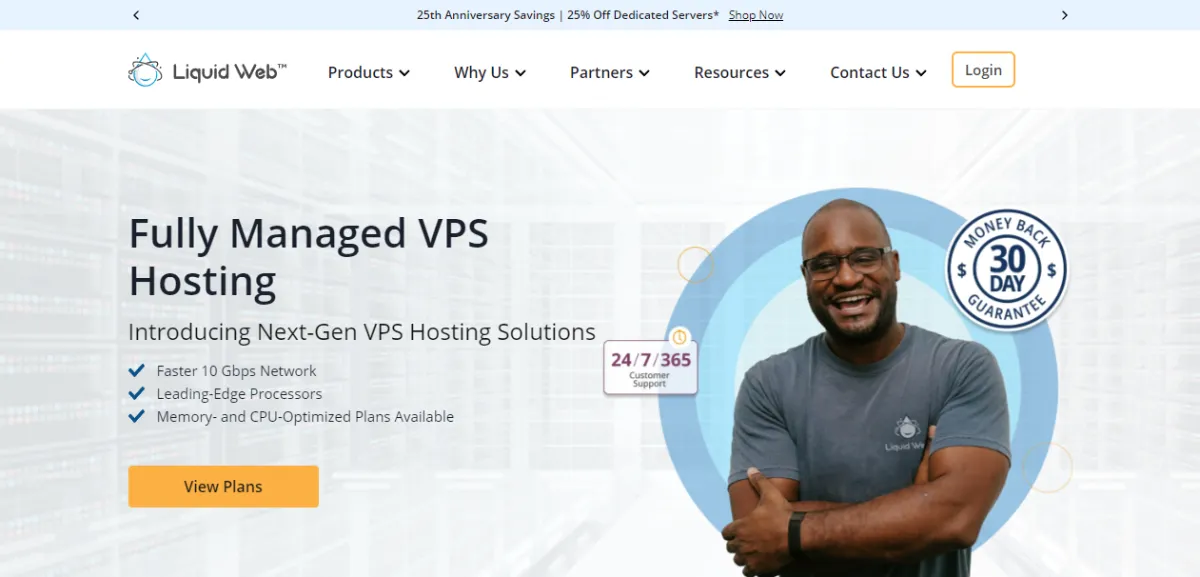Image resolution: width=1200 pixels, height=577 pixels.
Task: Click checkmark beside Leading-Edge Processors
Action: pyautogui.click(x=137, y=394)
